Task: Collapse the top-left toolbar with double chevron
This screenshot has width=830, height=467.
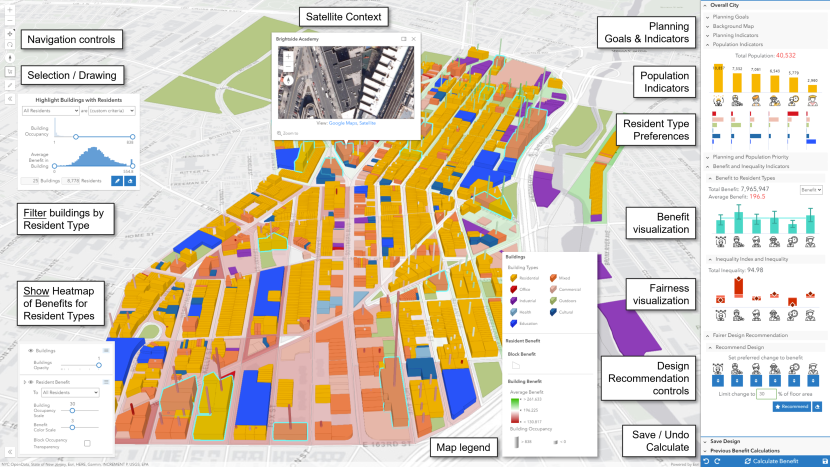Action: pos(10,99)
